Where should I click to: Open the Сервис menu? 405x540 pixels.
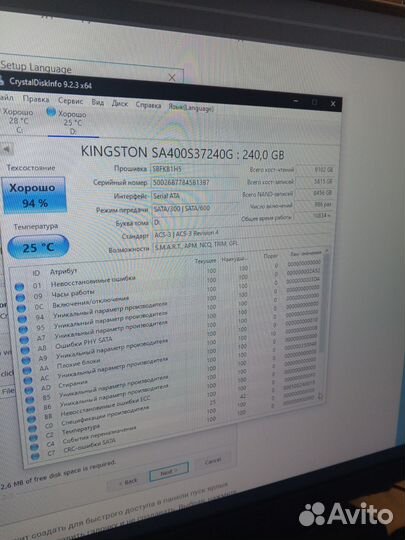[x=71, y=101]
